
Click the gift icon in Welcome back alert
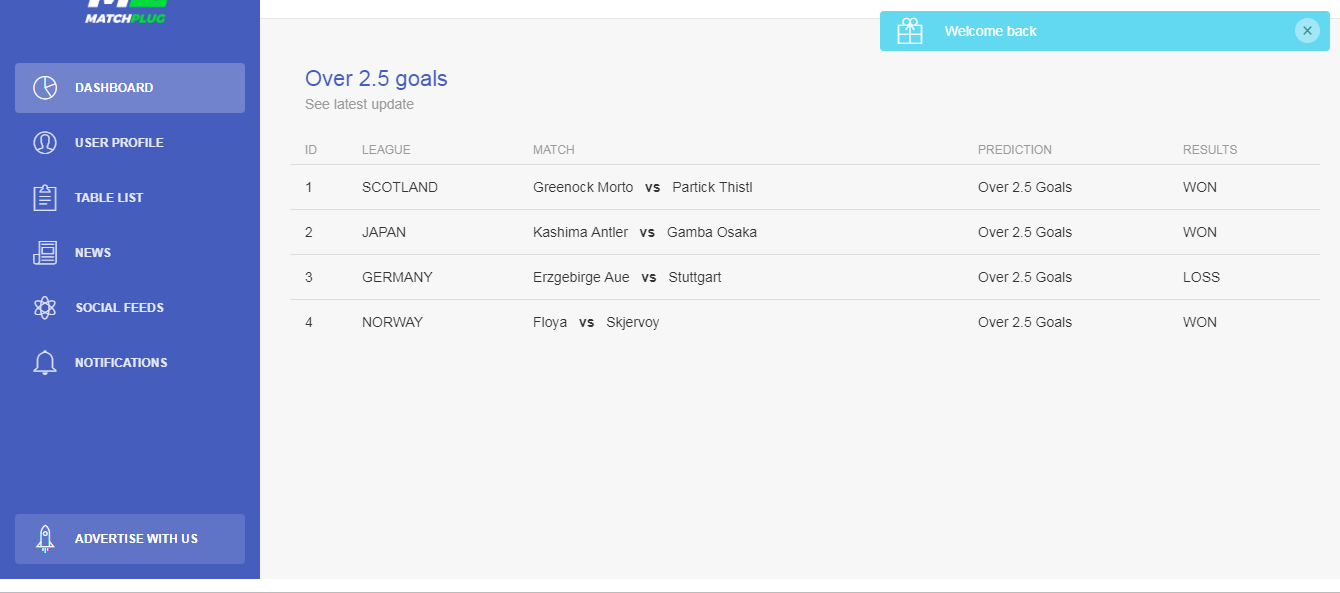tap(910, 31)
